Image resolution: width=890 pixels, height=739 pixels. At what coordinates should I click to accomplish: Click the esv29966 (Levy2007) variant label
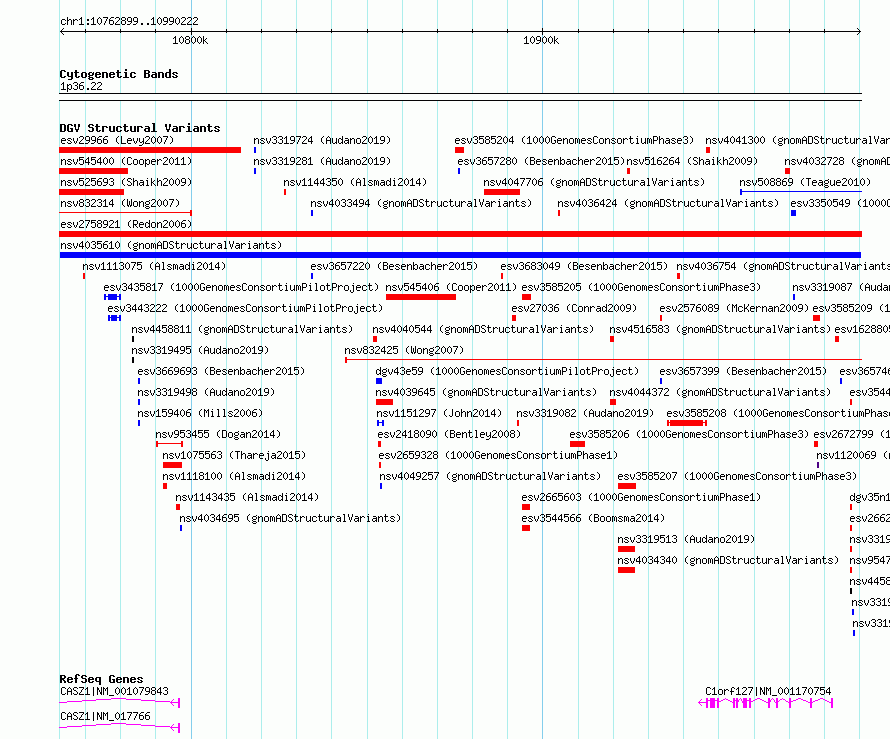pyautogui.click(x=117, y=140)
